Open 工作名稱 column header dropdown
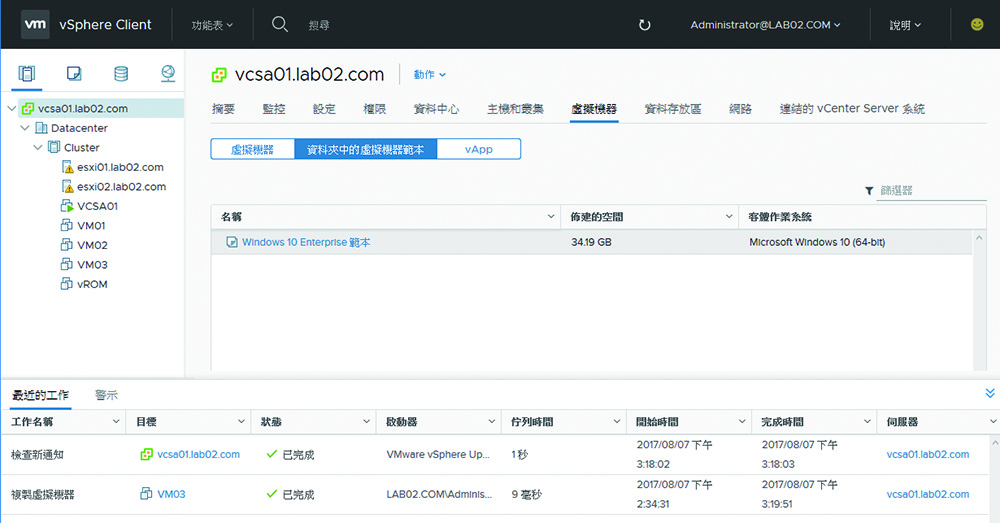This screenshot has height=523, width=1000. [116, 422]
